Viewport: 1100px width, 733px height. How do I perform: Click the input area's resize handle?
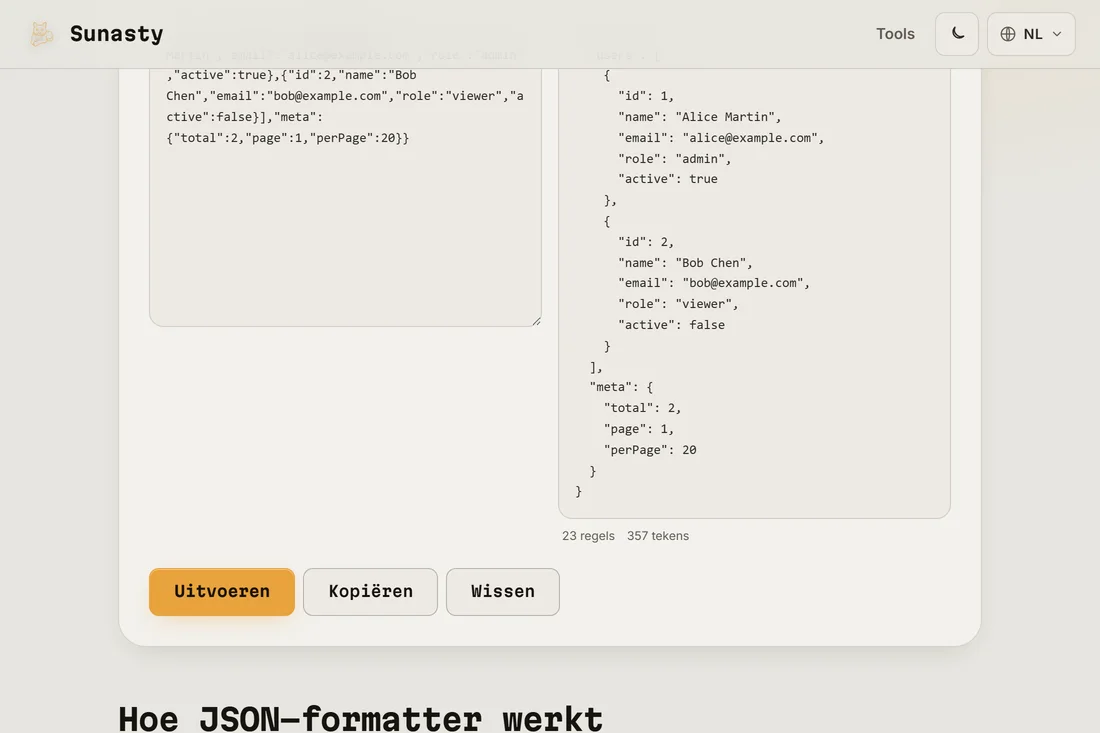point(536,321)
